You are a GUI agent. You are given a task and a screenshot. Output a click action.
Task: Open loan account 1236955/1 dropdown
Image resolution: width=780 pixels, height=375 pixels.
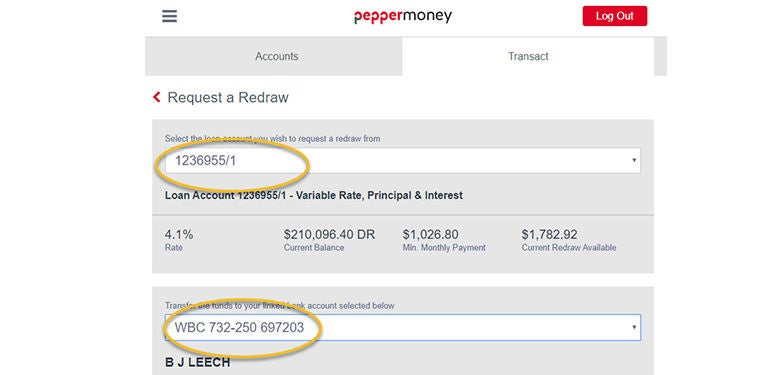click(403, 161)
